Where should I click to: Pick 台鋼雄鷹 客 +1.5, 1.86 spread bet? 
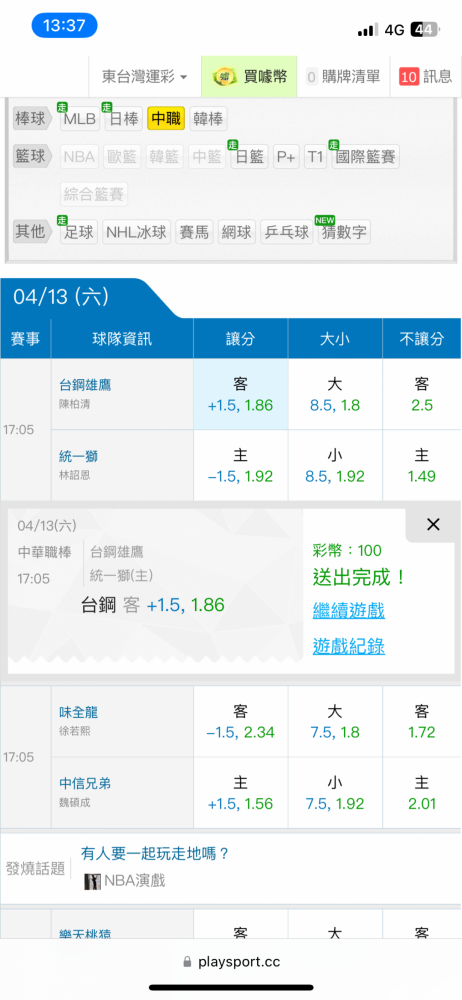point(241,395)
